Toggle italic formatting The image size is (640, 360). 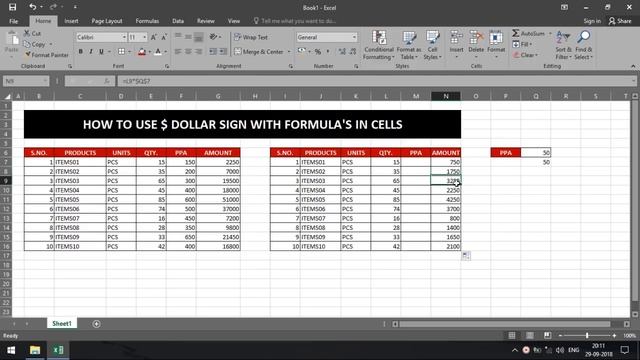pyautogui.click(x=91, y=52)
